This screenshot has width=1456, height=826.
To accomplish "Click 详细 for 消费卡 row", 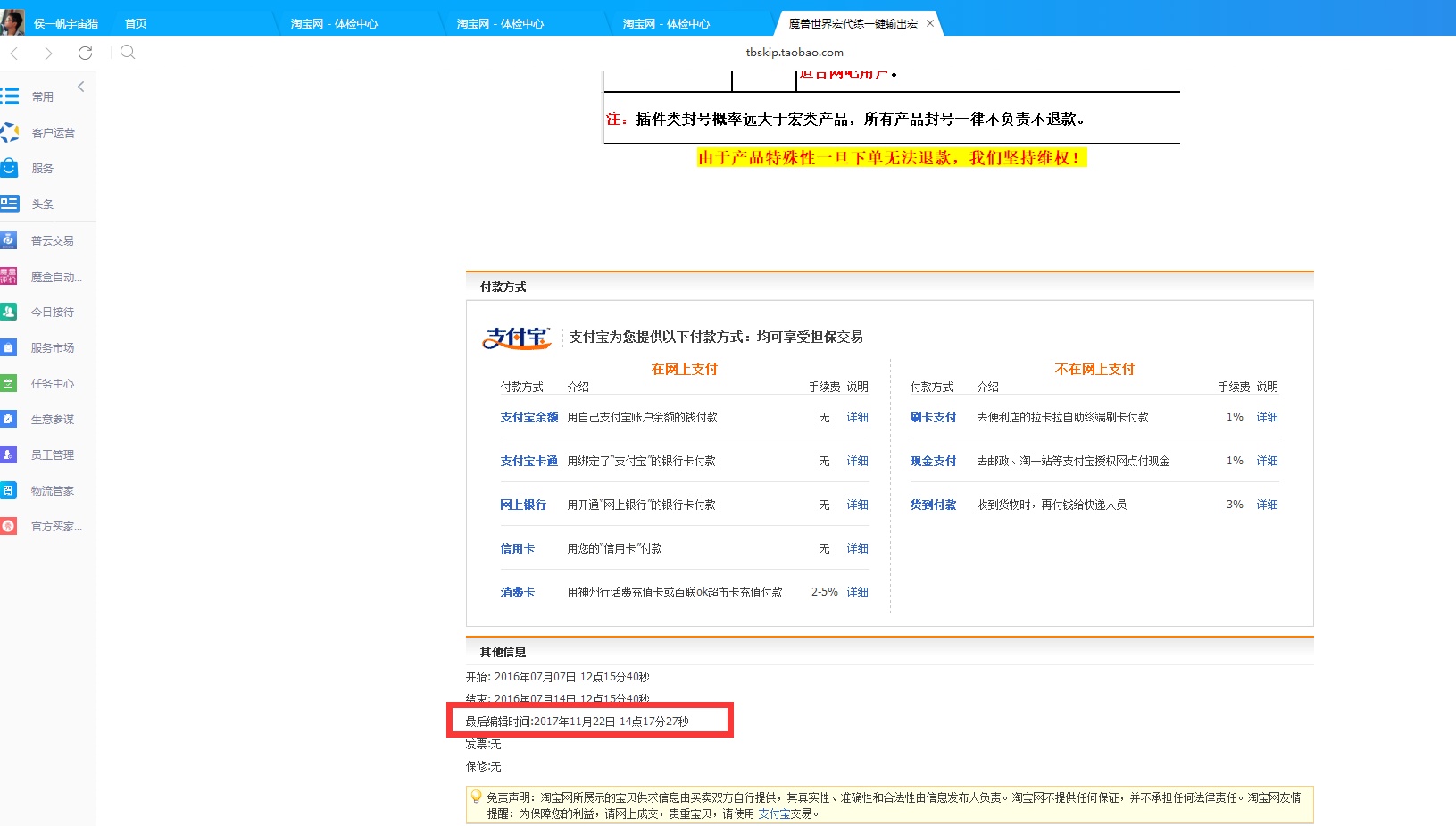I will point(857,592).
